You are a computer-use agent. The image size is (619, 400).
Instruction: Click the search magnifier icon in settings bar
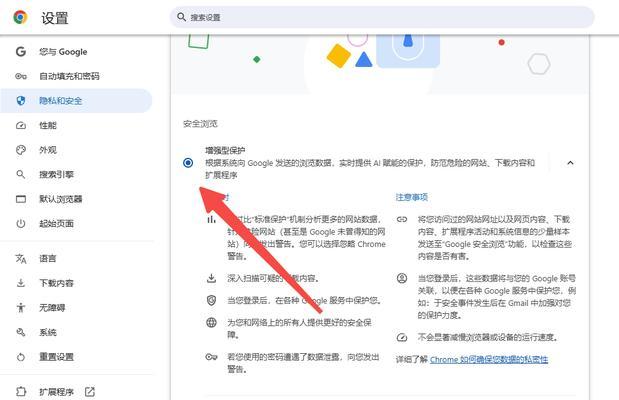click(x=181, y=17)
